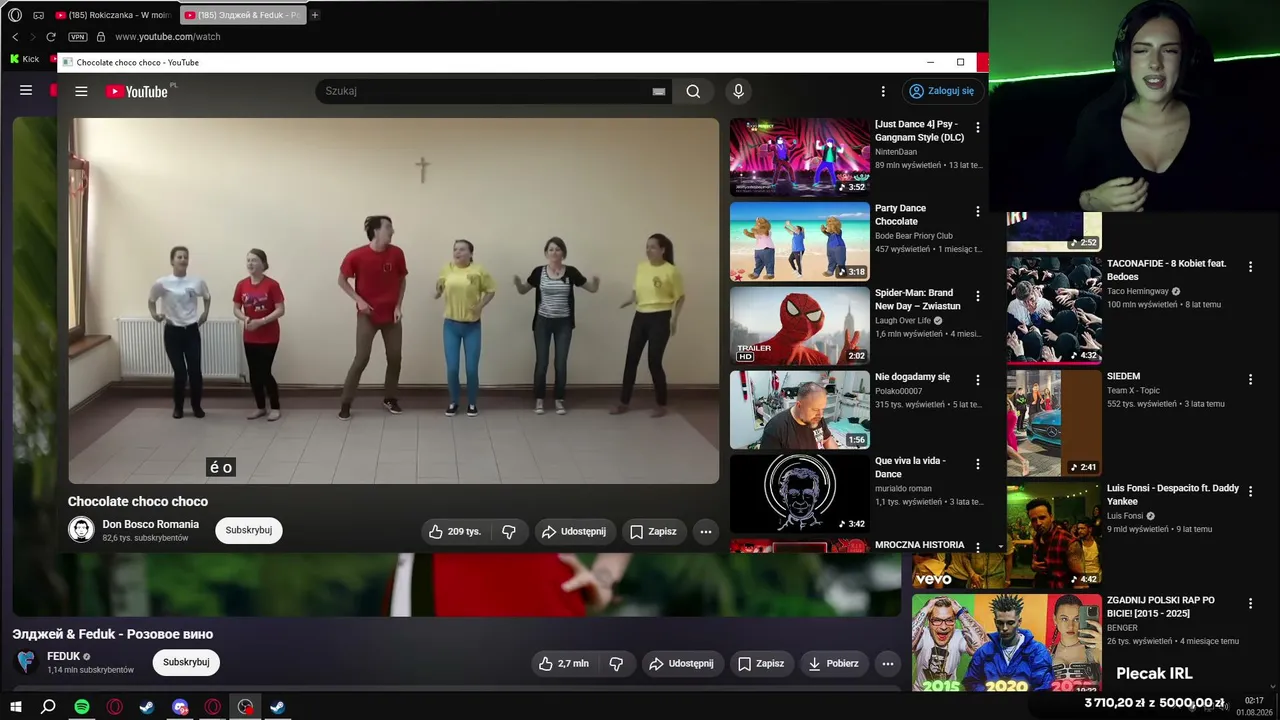
Task: Open the on-screen keyboard in search box
Action: pyautogui.click(x=659, y=91)
